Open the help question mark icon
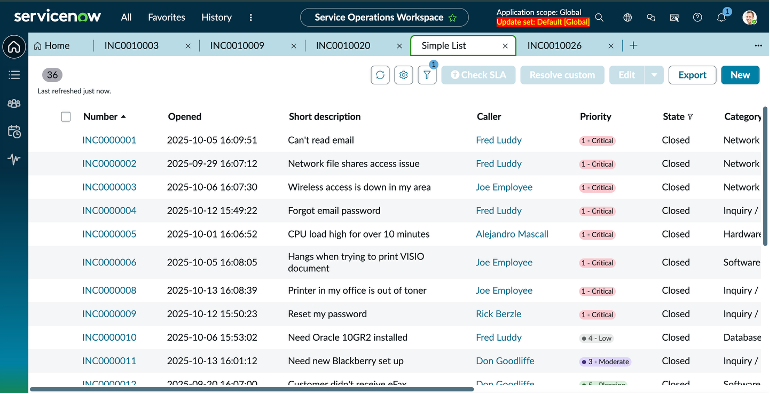 (x=697, y=18)
